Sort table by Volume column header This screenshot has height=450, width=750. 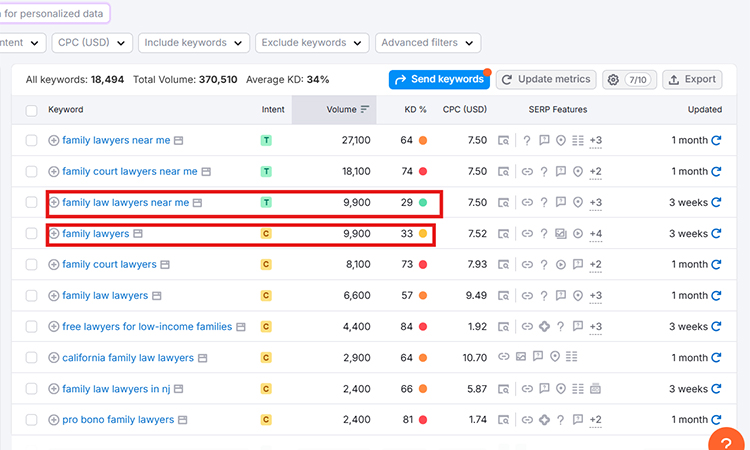click(346, 109)
